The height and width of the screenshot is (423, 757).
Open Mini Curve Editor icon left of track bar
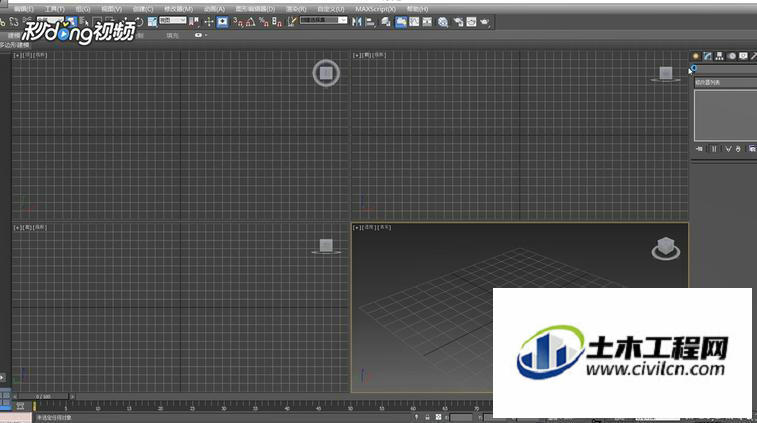click(x=20, y=406)
